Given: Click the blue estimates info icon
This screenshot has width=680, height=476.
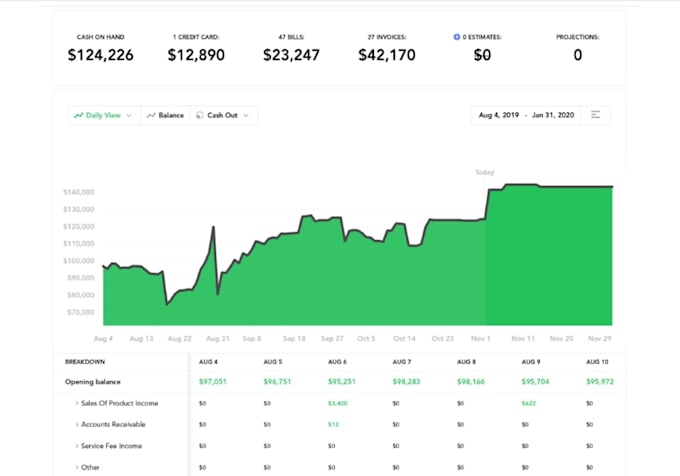Looking at the screenshot, I should click(457, 37).
